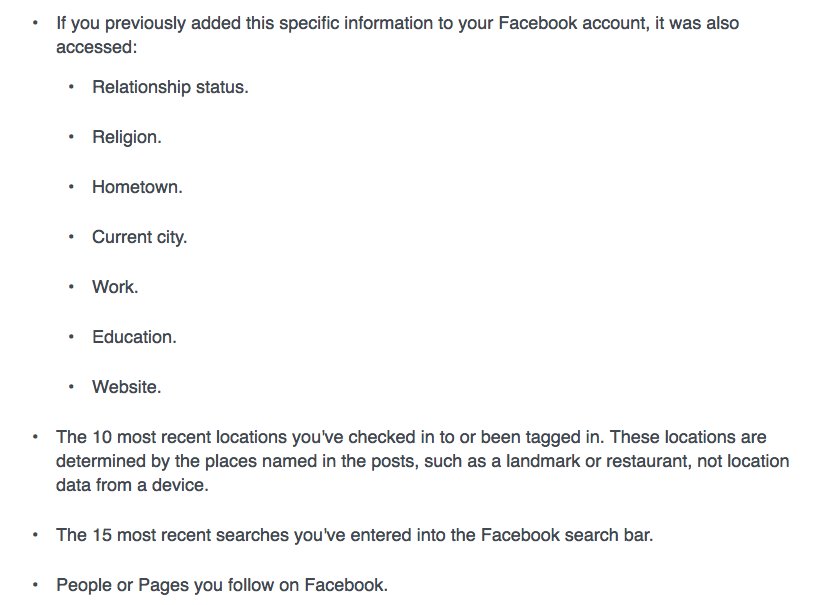This screenshot has height=605, width=837.
Task: Click the 'Education.' list item
Action: pyautogui.click(x=134, y=337)
